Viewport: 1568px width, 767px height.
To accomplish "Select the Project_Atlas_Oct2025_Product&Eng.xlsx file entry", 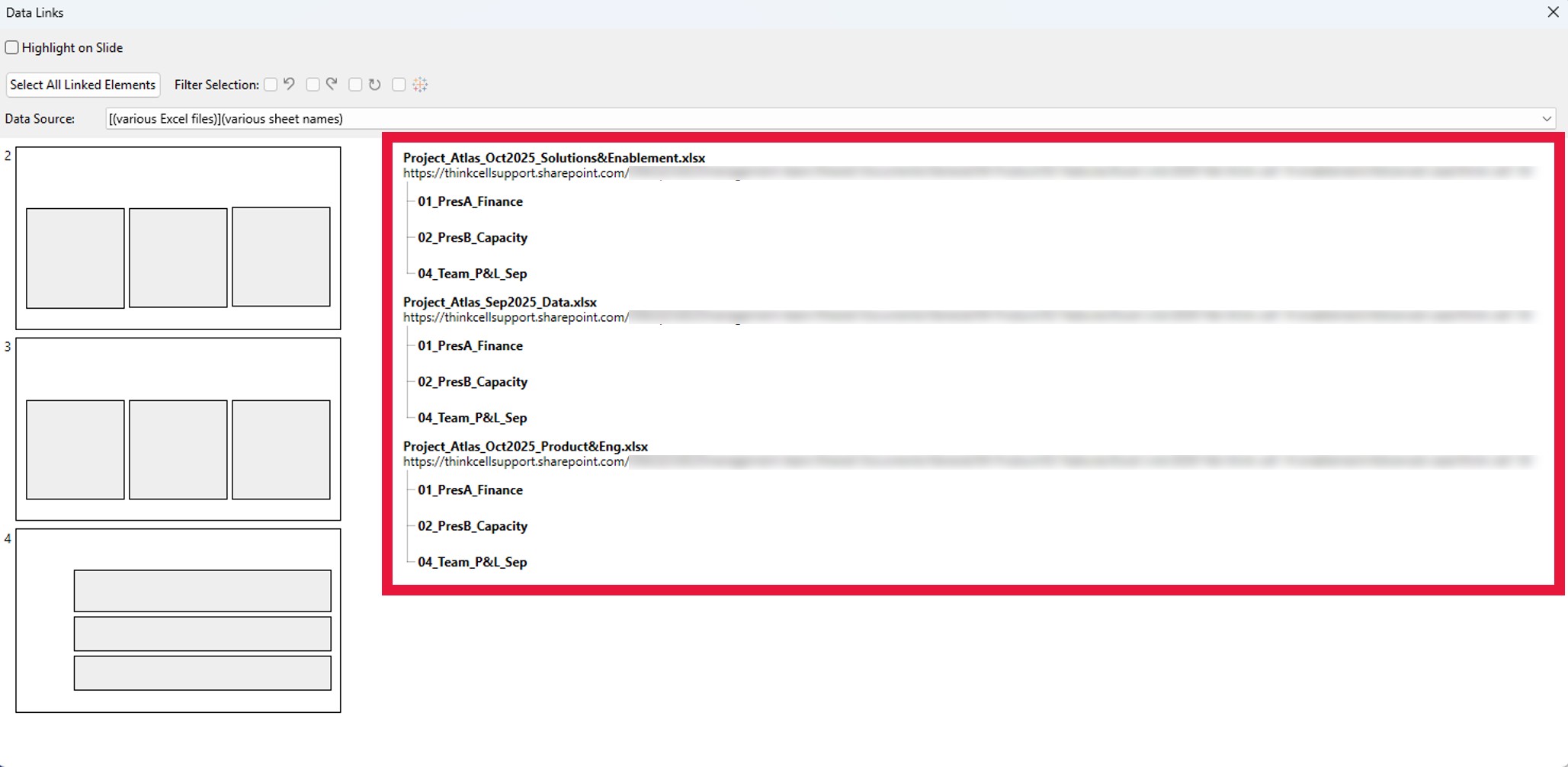I will pos(525,446).
